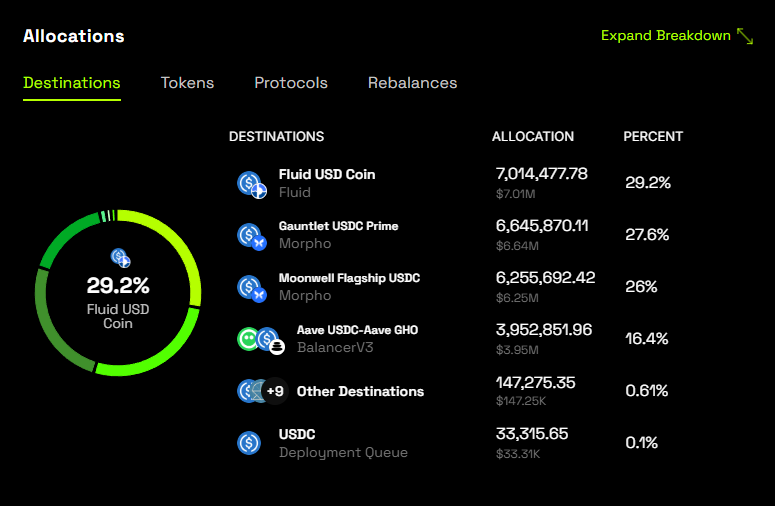Click allocation value 3,952,851.96

pos(544,330)
